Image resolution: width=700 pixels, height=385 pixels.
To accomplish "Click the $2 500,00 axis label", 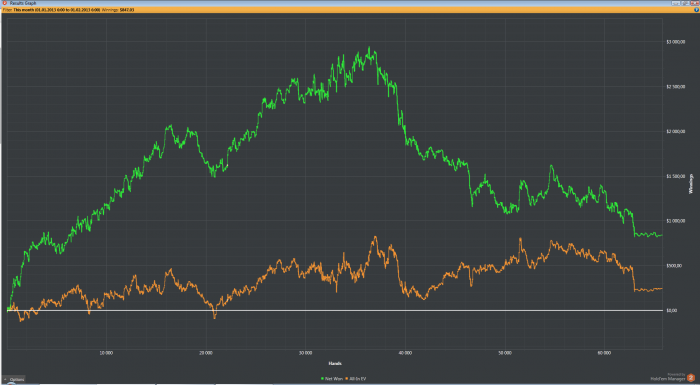I will (675, 87).
